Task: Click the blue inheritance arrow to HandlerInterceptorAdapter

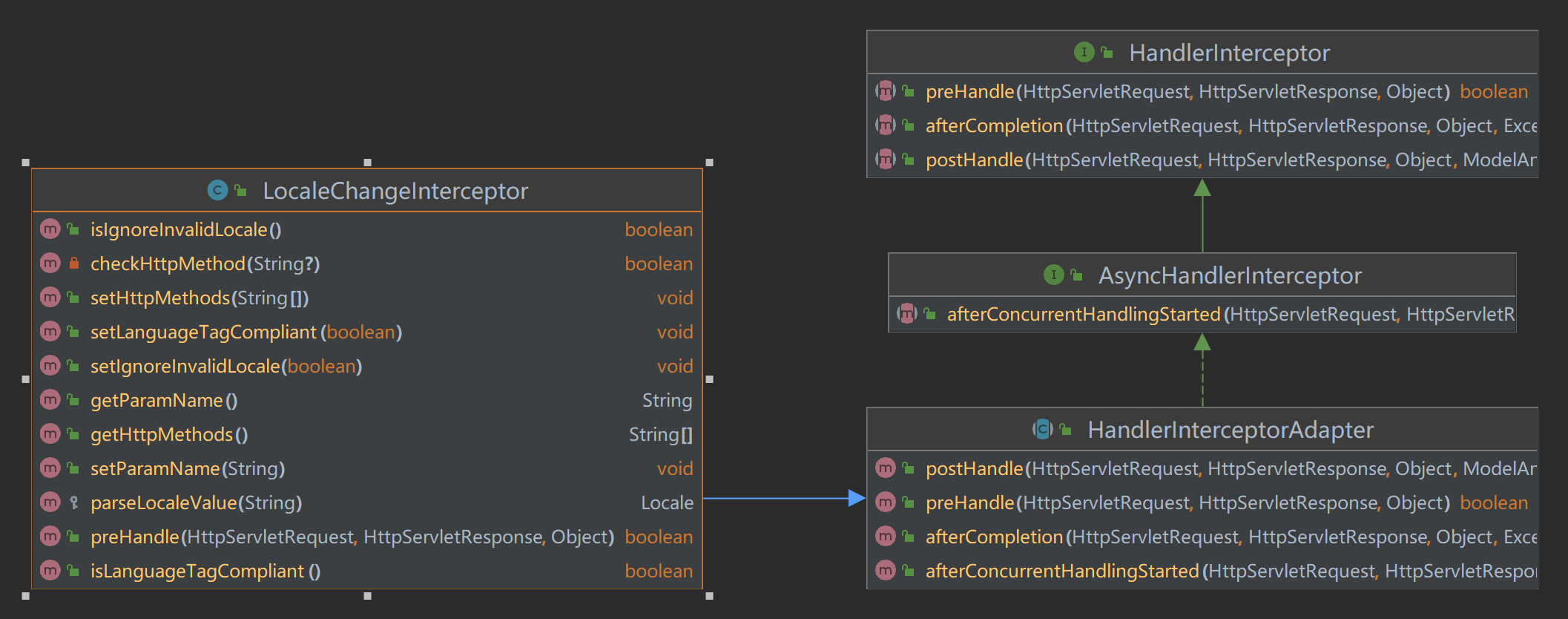Action: tap(779, 498)
